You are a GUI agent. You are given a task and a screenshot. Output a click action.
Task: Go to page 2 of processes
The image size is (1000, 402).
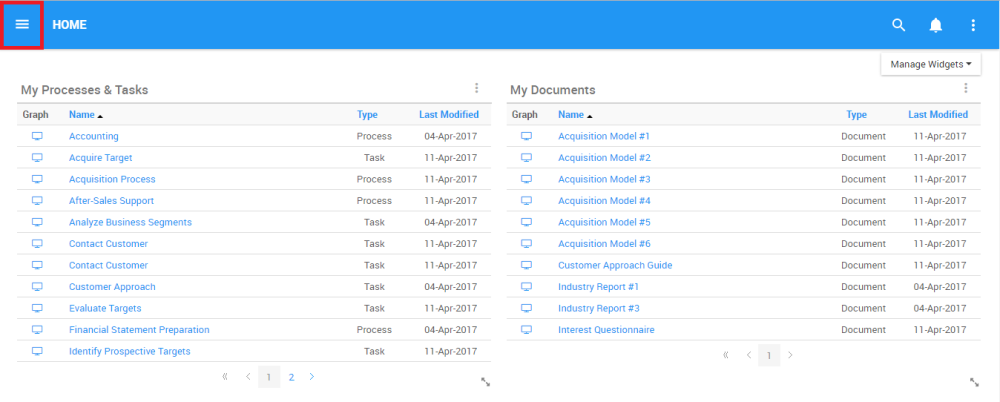[x=291, y=377]
